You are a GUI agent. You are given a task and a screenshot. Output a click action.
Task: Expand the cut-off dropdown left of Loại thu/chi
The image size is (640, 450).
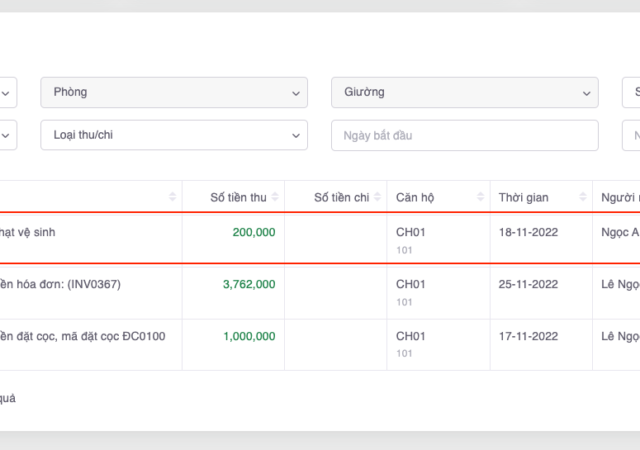pyautogui.click(x=7, y=135)
